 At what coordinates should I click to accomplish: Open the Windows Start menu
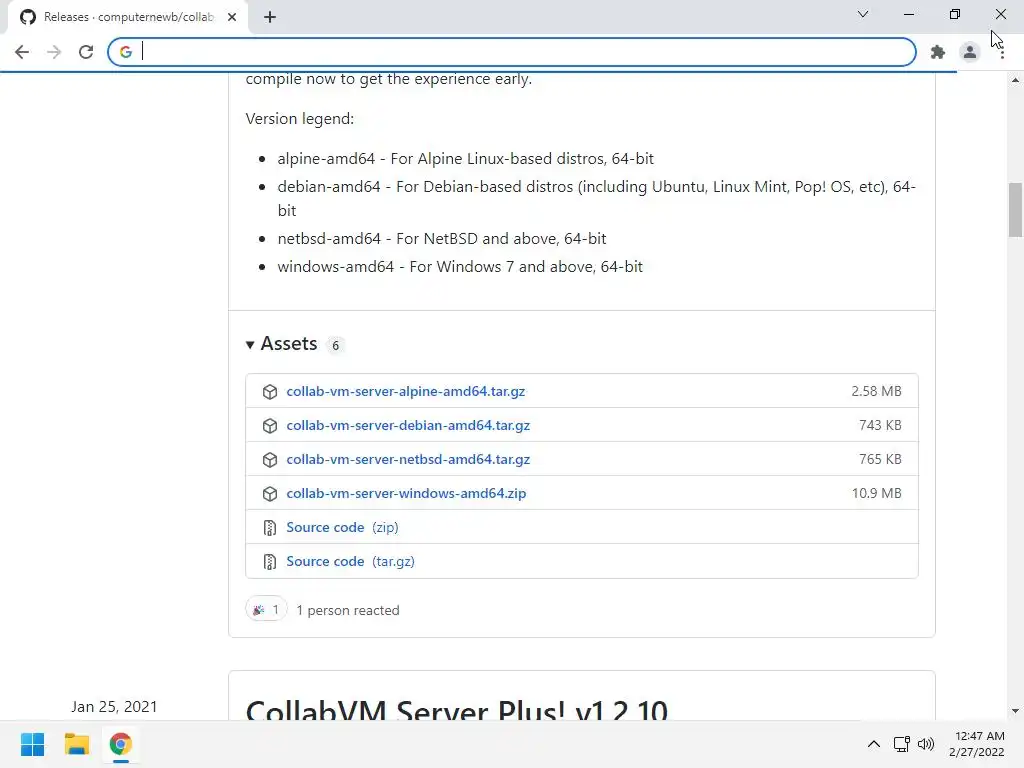click(x=33, y=744)
